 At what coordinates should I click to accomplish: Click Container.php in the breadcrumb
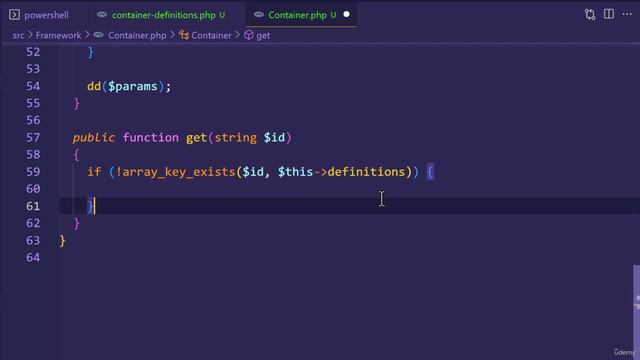click(137, 36)
